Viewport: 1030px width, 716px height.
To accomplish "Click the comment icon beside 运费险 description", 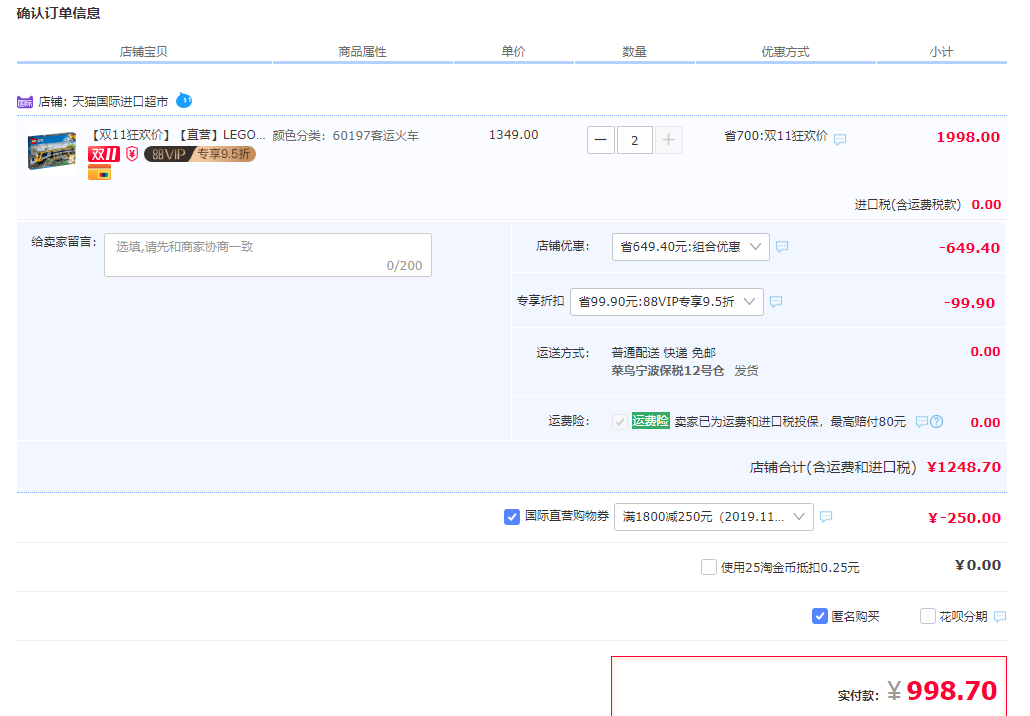I will tap(922, 422).
